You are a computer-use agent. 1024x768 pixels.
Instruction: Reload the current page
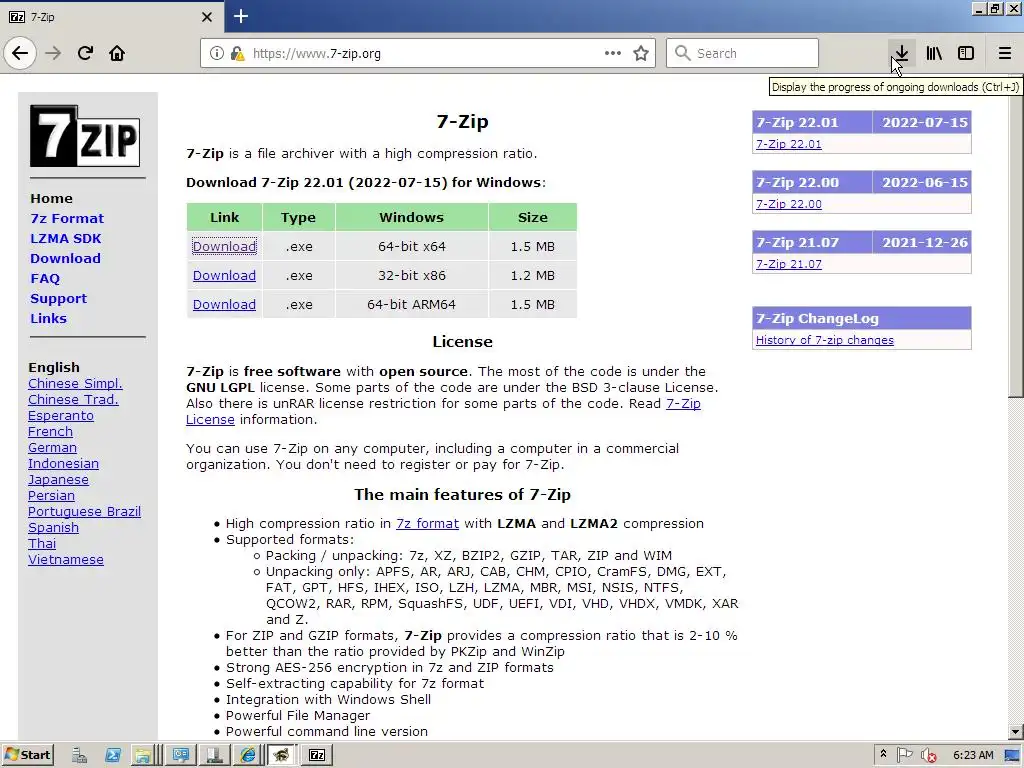(86, 53)
